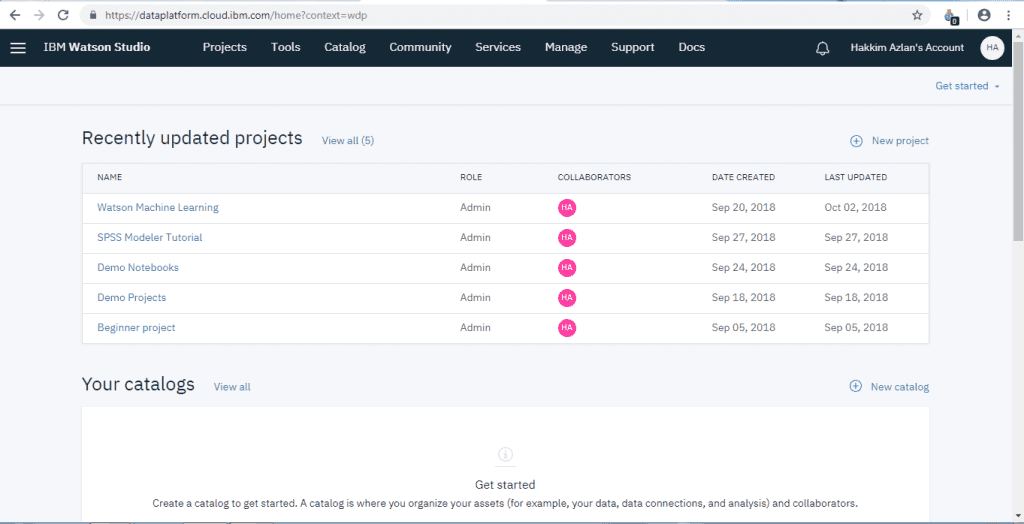Click Sep 20, 2018 date created cell
Viewport: 1024px width, 524px height.
pyautogui.click(x=744, y=208)
